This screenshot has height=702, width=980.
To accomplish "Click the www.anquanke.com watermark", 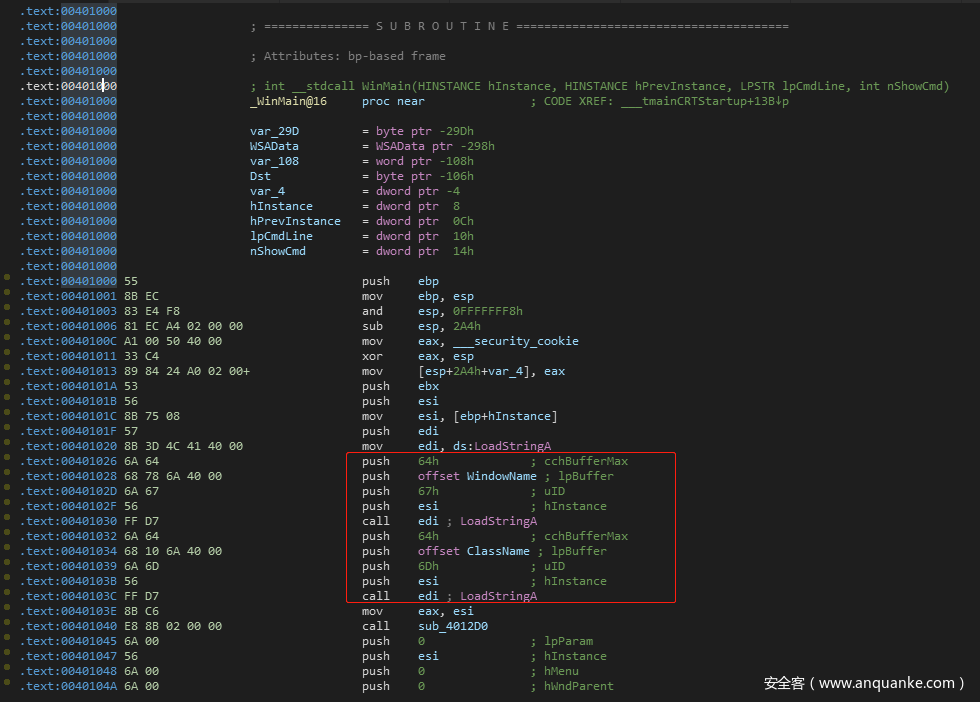I will pos(864,683).
